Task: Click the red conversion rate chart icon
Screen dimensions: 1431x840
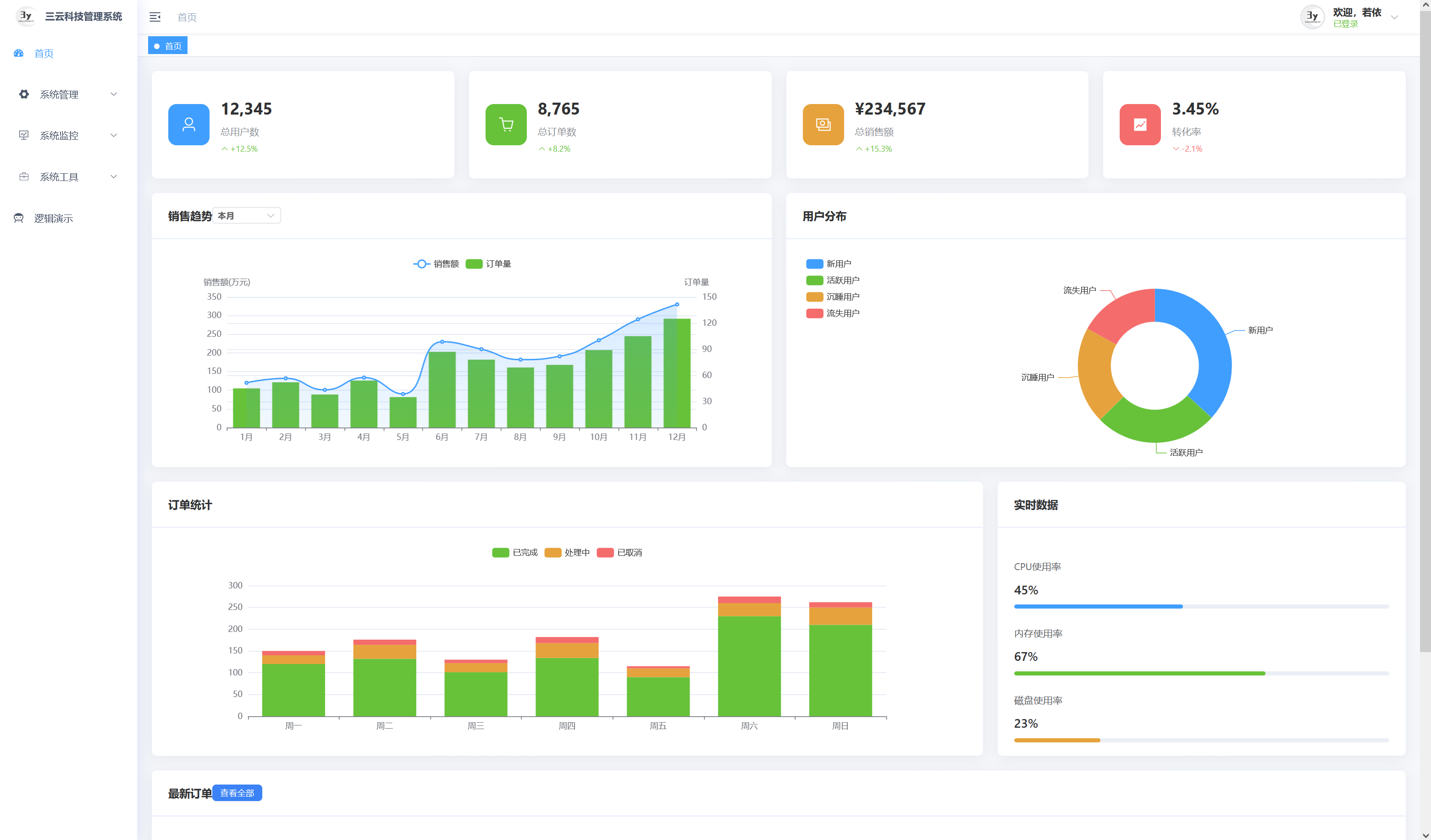Action: tap(1140, 124)
